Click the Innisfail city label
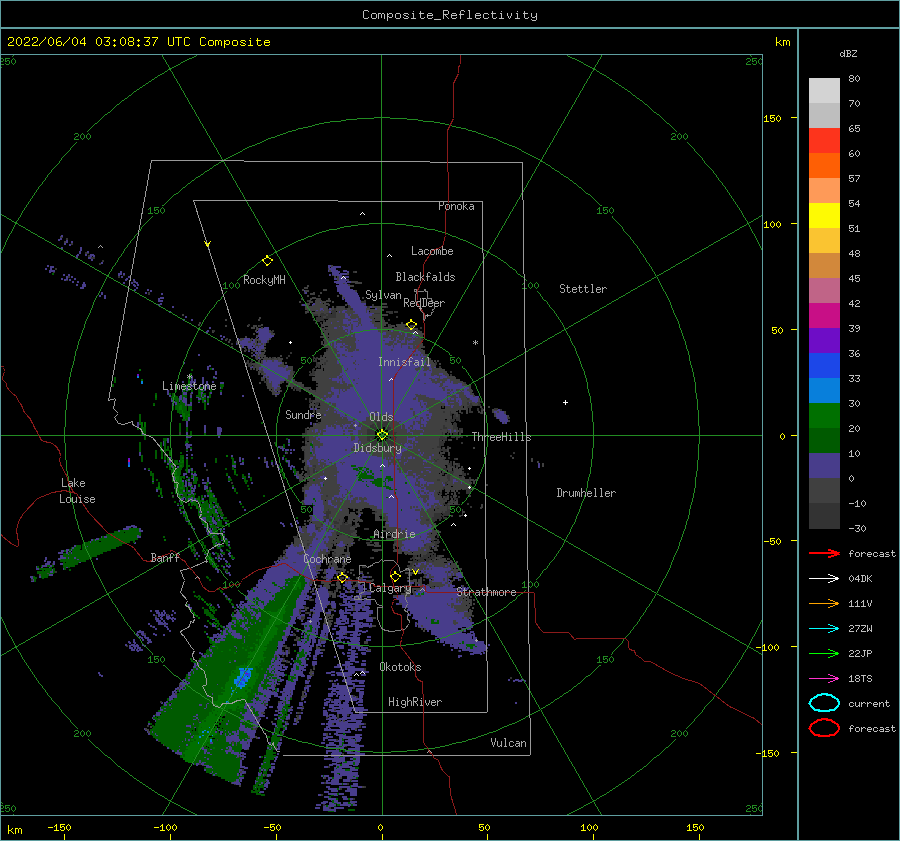 tap(404, 362)
